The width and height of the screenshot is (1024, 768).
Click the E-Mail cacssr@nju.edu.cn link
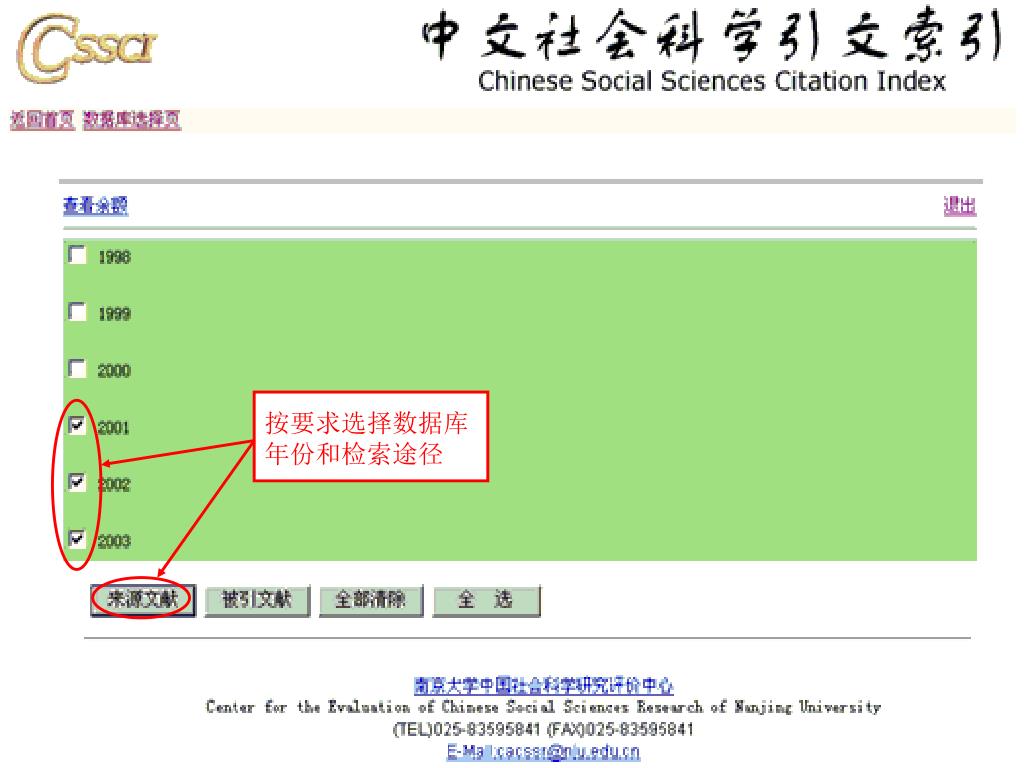coord(543,752)
